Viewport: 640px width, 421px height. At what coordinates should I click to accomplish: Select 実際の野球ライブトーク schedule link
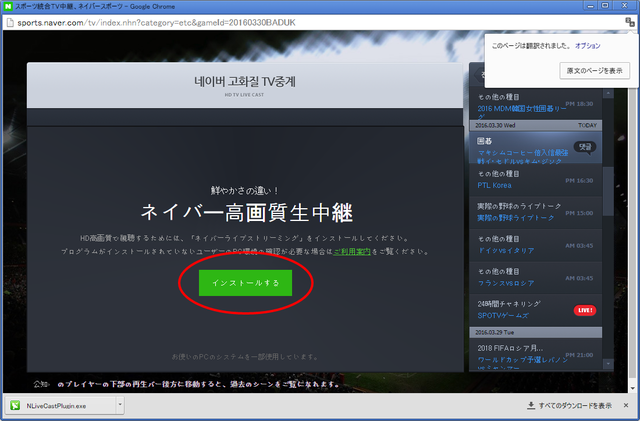[516, 218]
